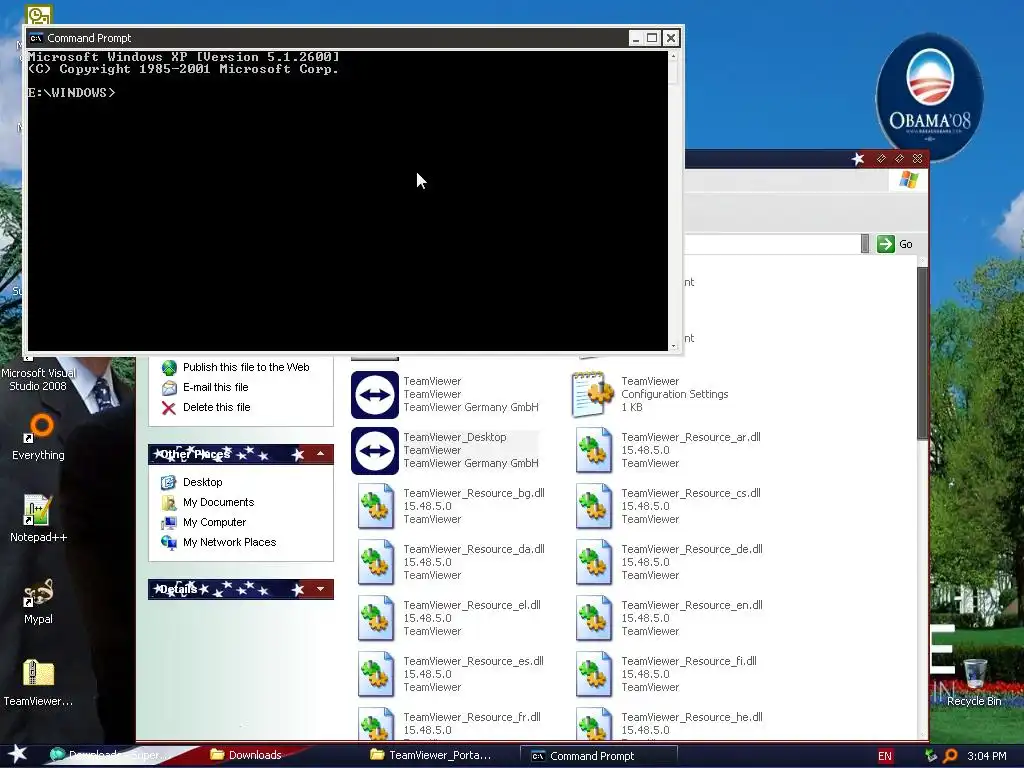The width and height of the screenshot is (1024, 768).
Task: Click the Explorer window close button
Action: (917, 159)
